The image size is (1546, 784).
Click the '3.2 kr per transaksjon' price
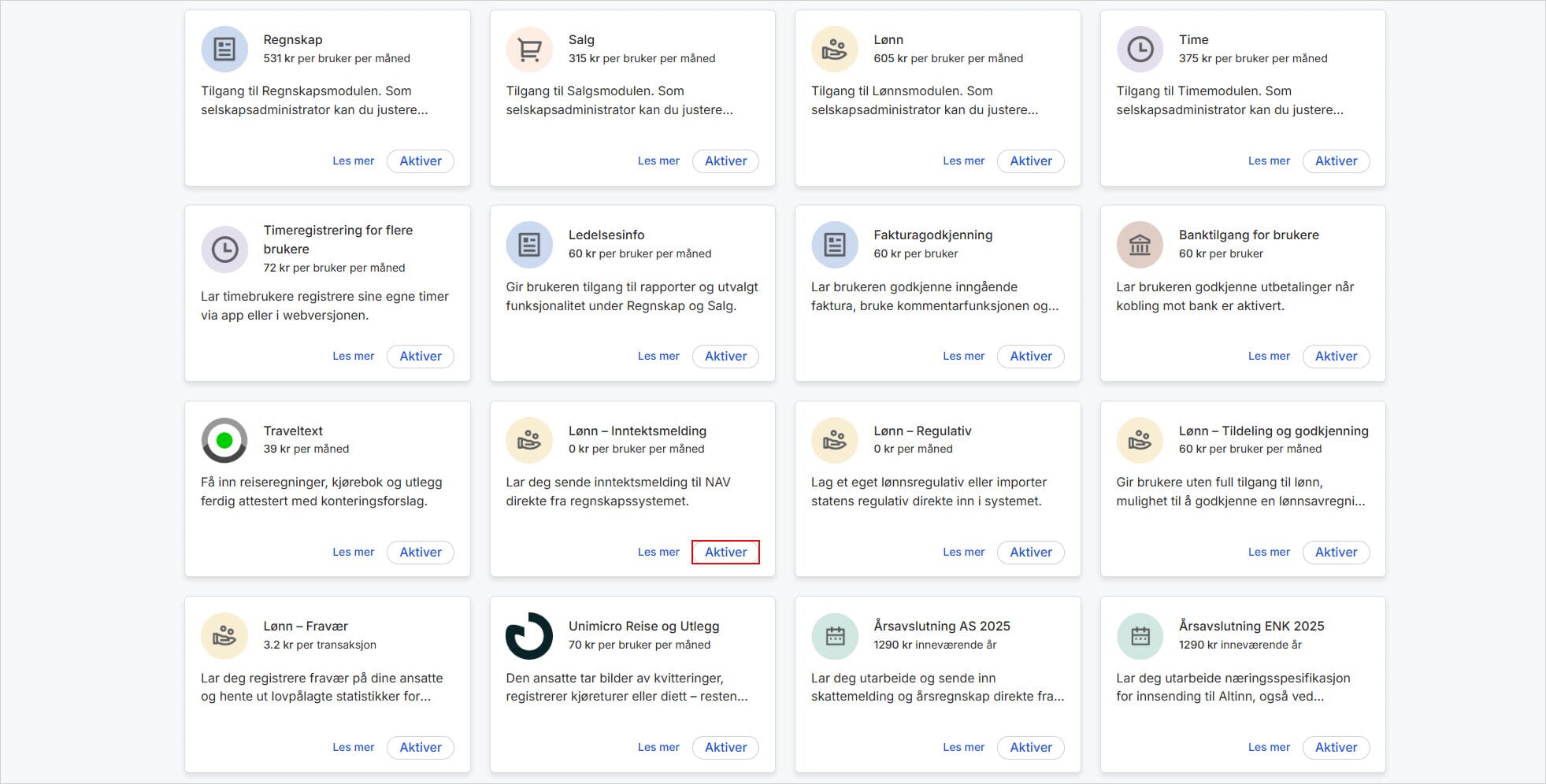coord(320,645)
